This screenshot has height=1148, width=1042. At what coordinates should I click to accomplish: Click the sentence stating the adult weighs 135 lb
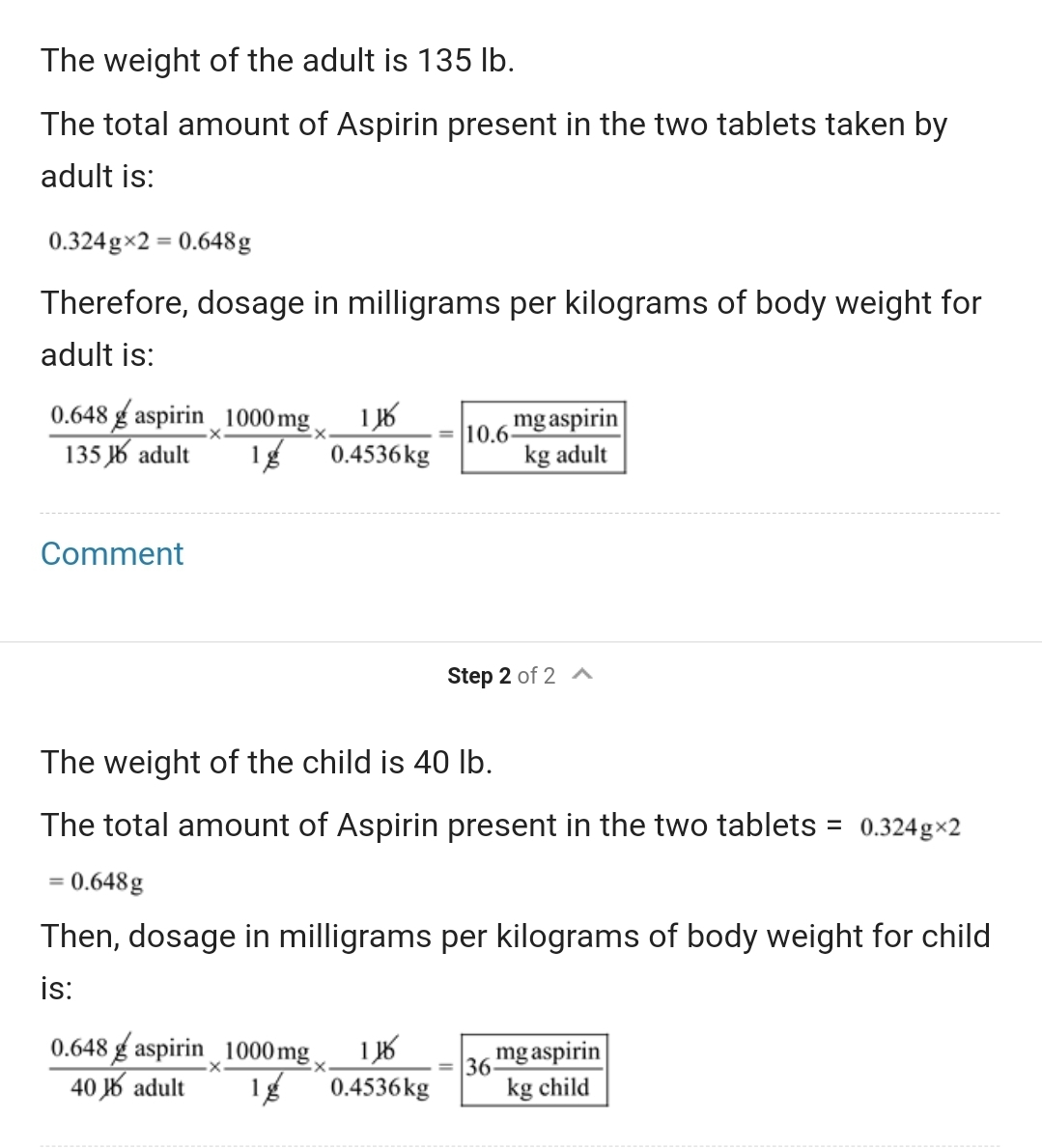point(277,61)
